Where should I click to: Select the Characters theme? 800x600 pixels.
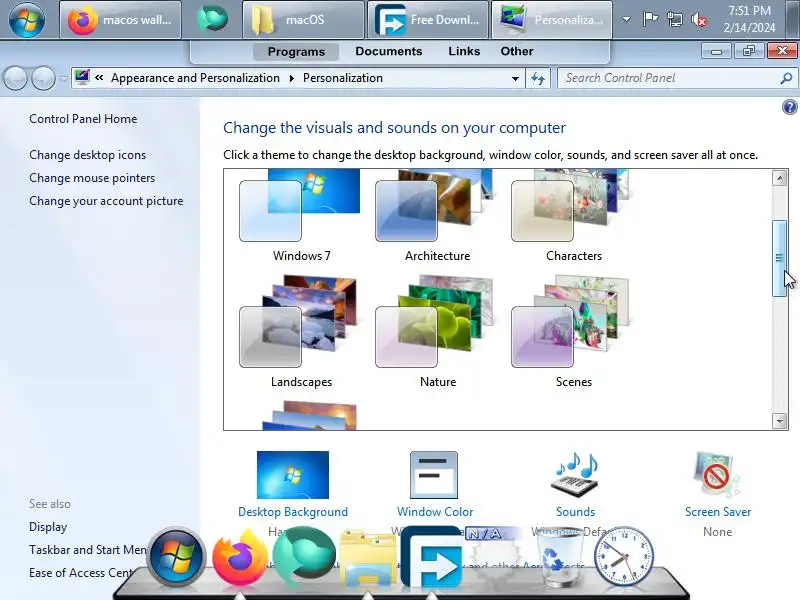point(573,217)
